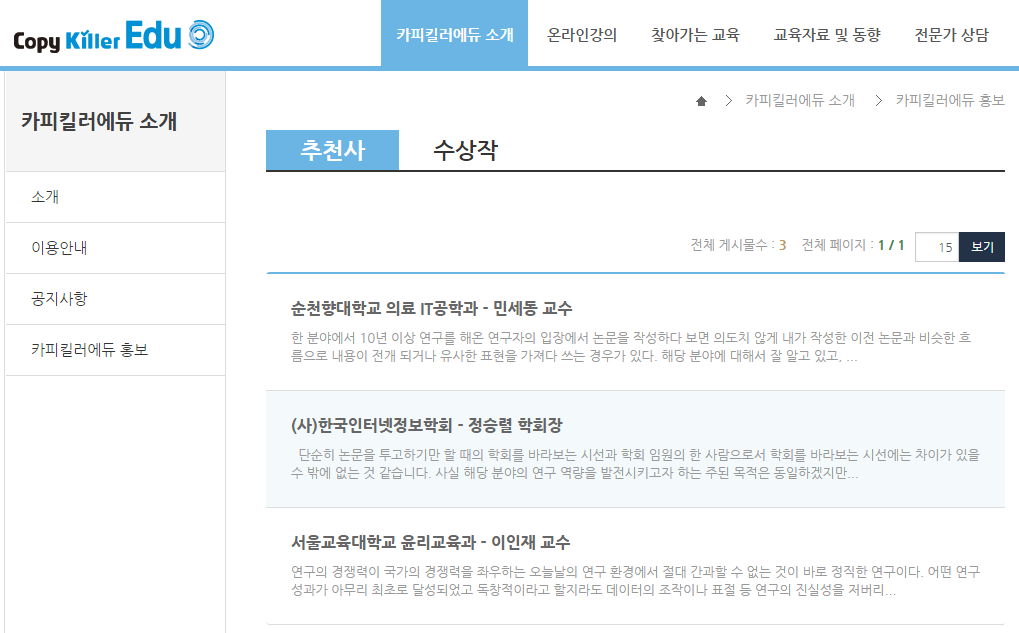1019x633 pixels.
Task: Click the home icon in the breadcrumb
Action: pyautogui.click(x=700, y=100)
